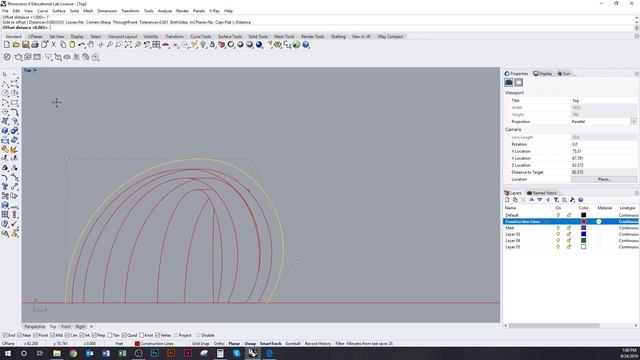This screenshot has height=360, width=640.
Task: Open Chrome from the Windows taskbar
Action: coord(73,353)
